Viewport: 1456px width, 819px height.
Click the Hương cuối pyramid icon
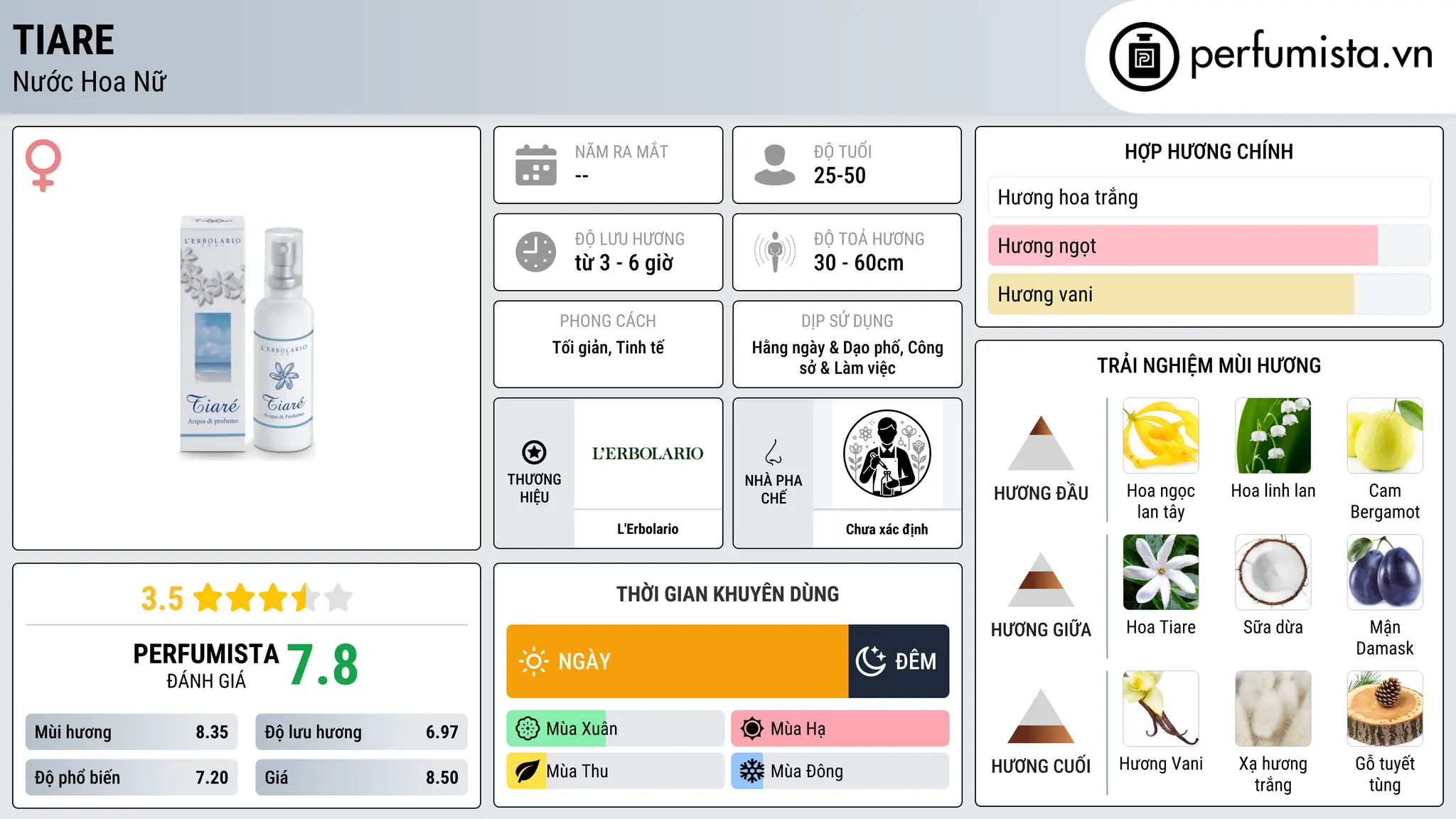click(x=1042, y=716)
